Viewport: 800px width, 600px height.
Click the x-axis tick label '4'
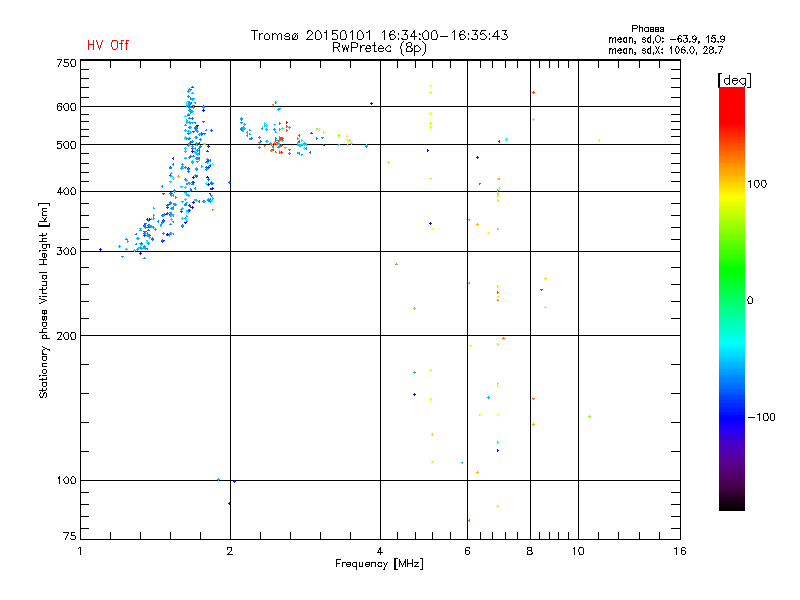[380, 551]
